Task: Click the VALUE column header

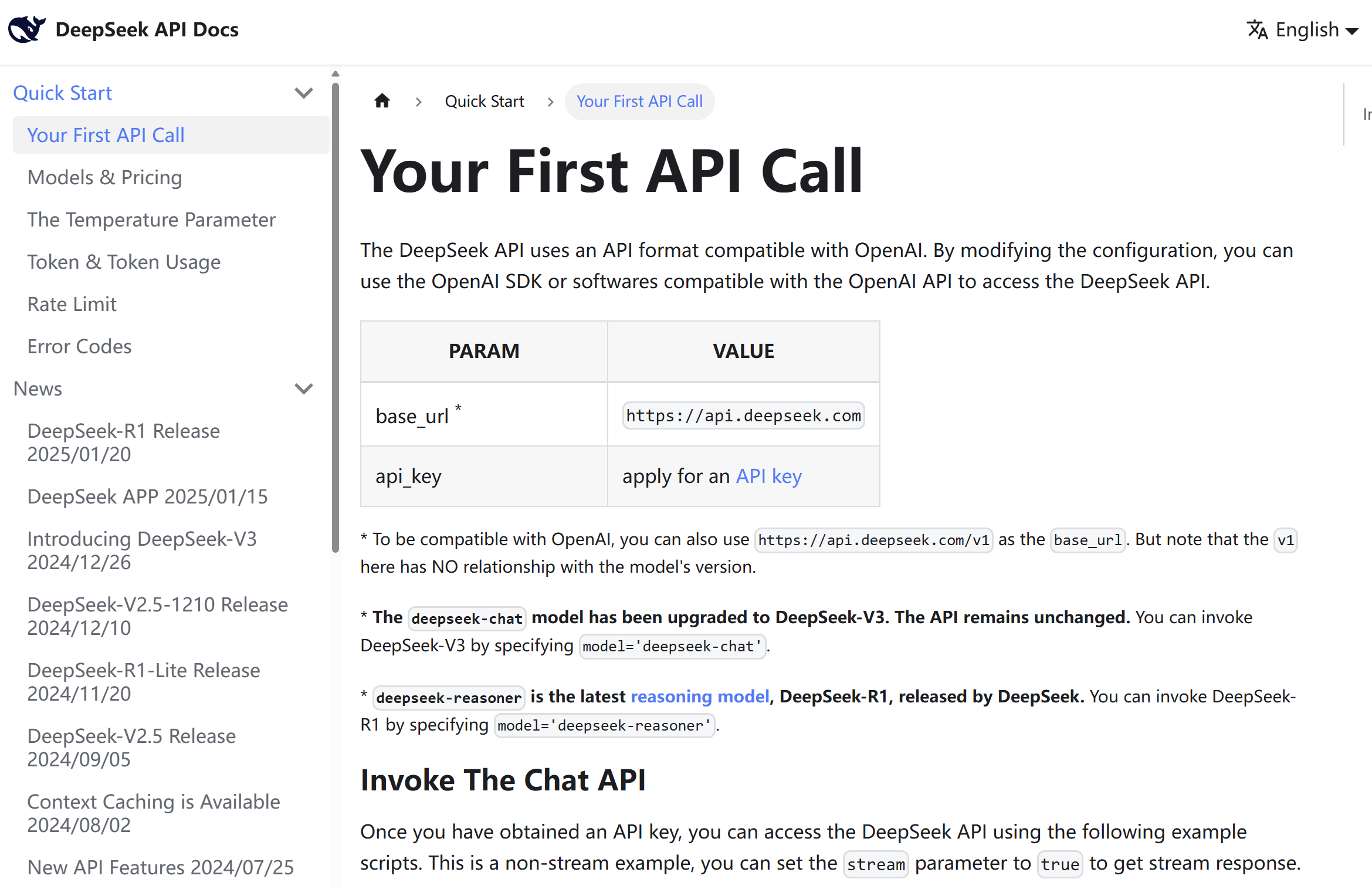Action: click(743, 351)
